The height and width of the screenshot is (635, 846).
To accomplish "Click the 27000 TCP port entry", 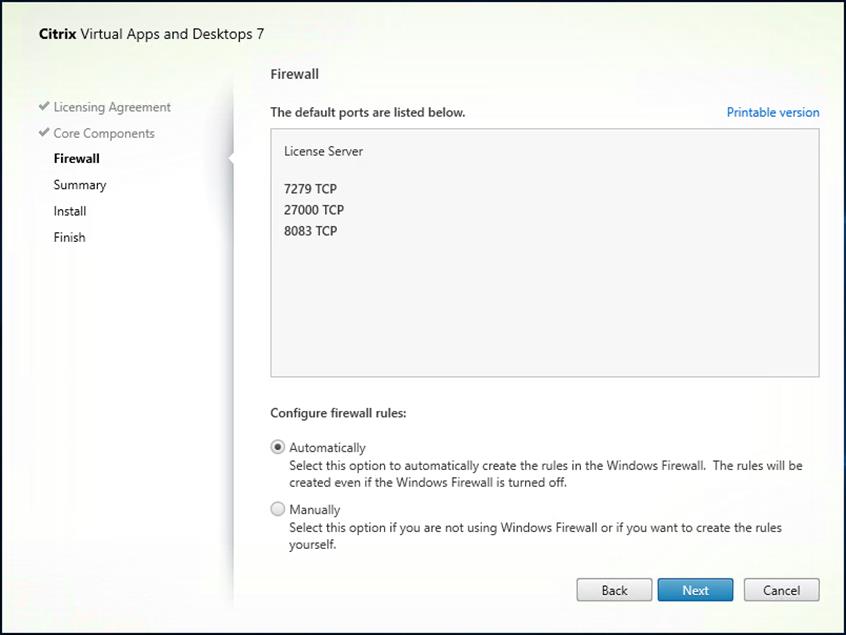I will pos(315,210).
